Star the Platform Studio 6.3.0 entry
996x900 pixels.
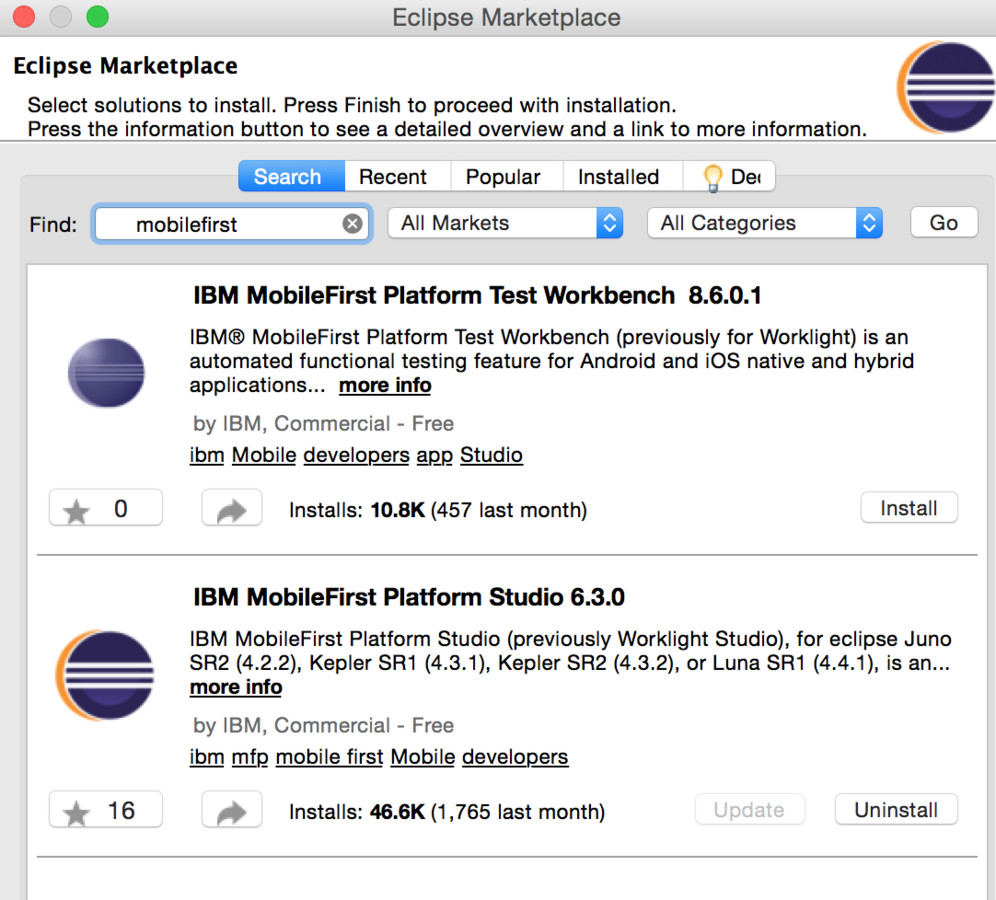pos(105,810)
